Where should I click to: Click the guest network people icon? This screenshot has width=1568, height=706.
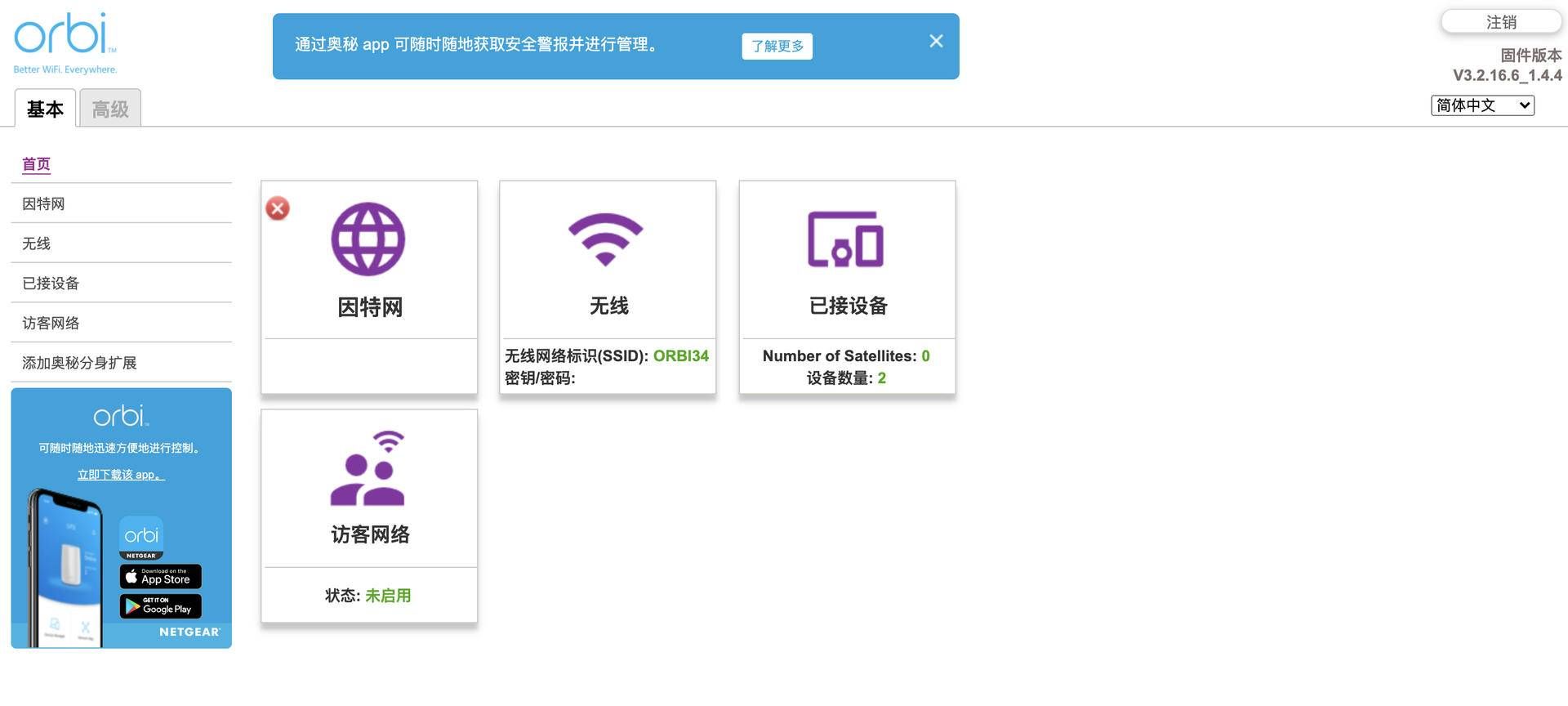click(368, 469)
